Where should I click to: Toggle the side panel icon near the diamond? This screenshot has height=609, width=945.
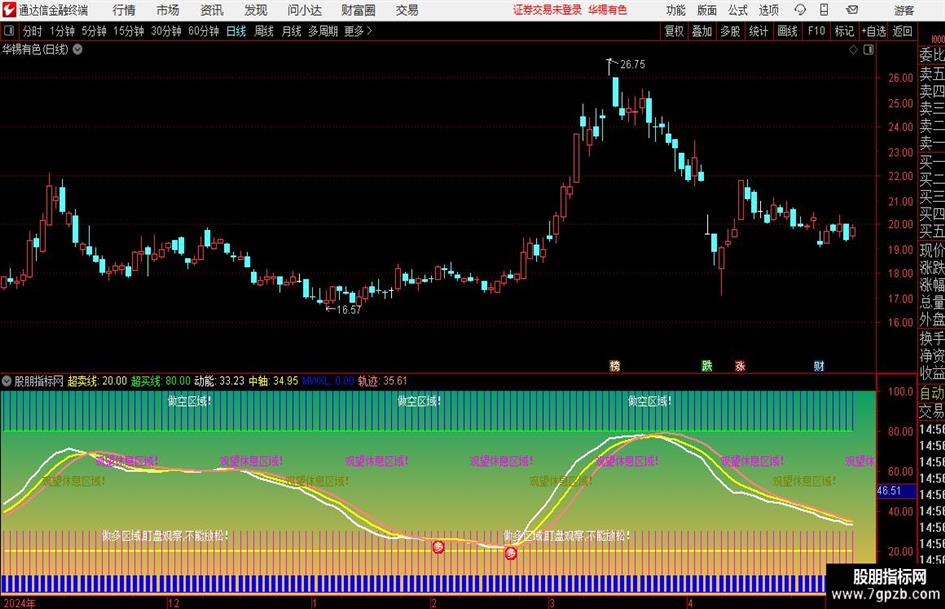tap(868, 50)
